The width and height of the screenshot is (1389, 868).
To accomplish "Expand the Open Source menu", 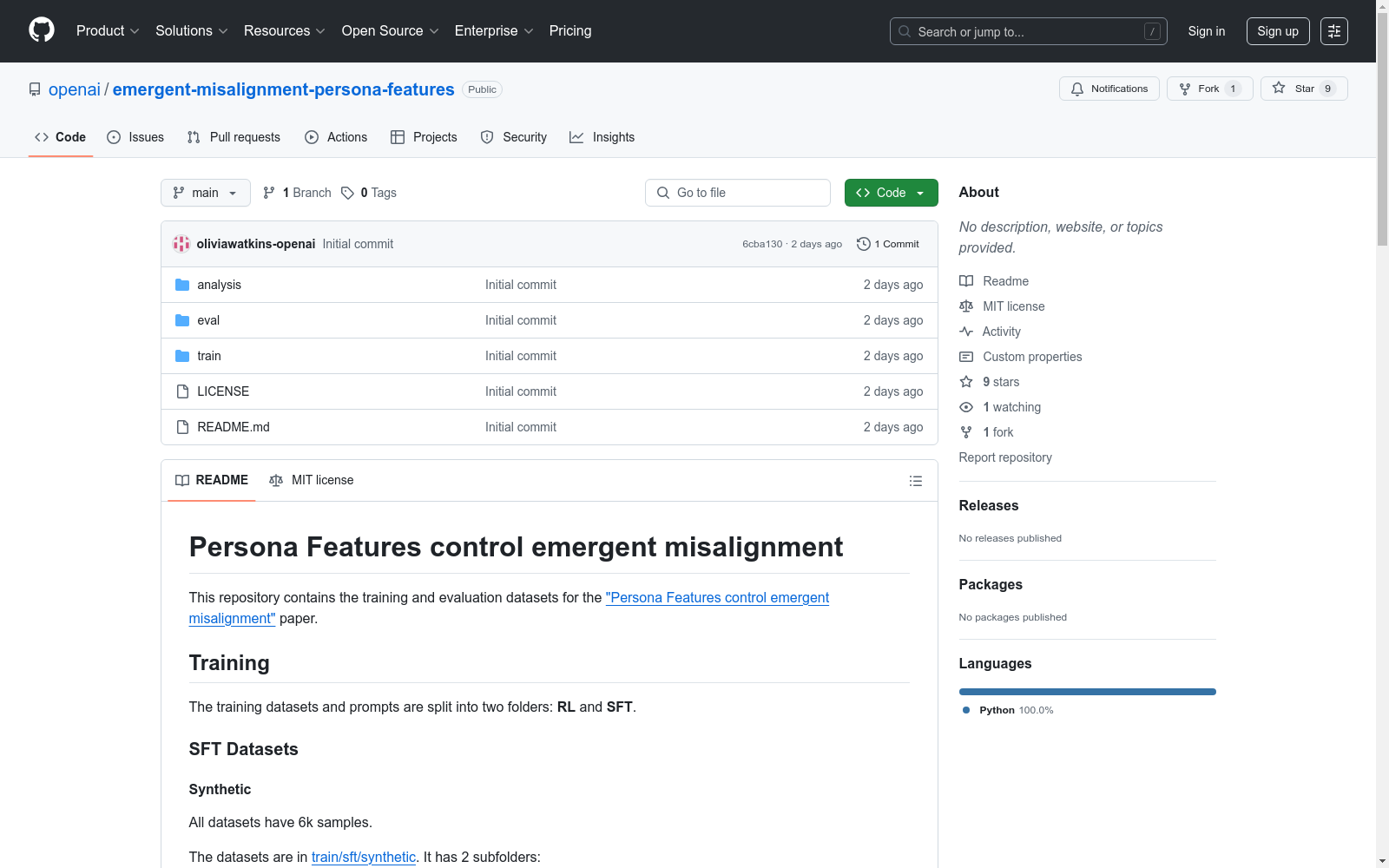I will [391, 31].
